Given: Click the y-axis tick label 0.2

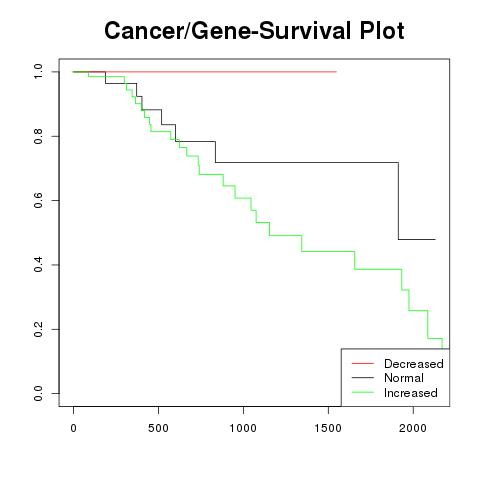Looking at the screenshot, I should click(38, 329).
